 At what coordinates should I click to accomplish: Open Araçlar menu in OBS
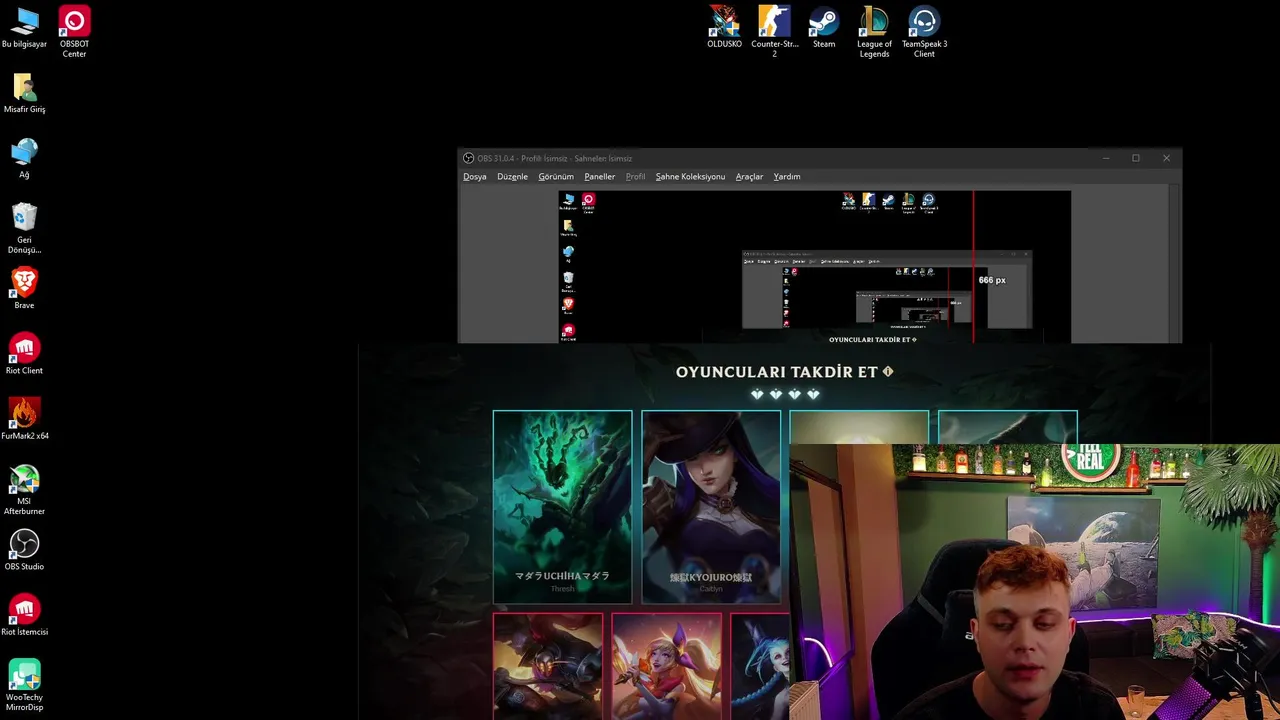click(x=749, y=177)
